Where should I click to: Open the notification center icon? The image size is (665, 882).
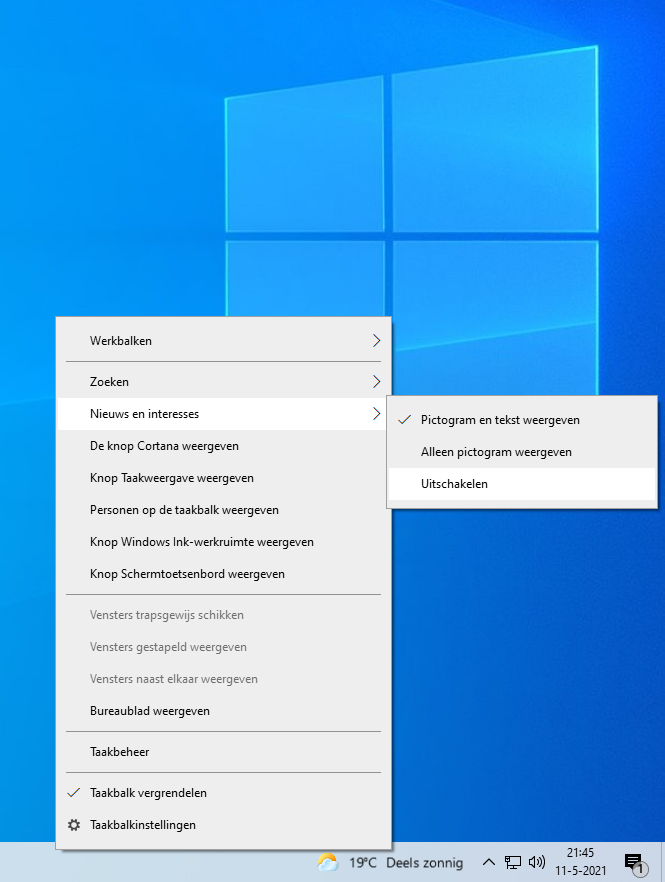[633, 862]
